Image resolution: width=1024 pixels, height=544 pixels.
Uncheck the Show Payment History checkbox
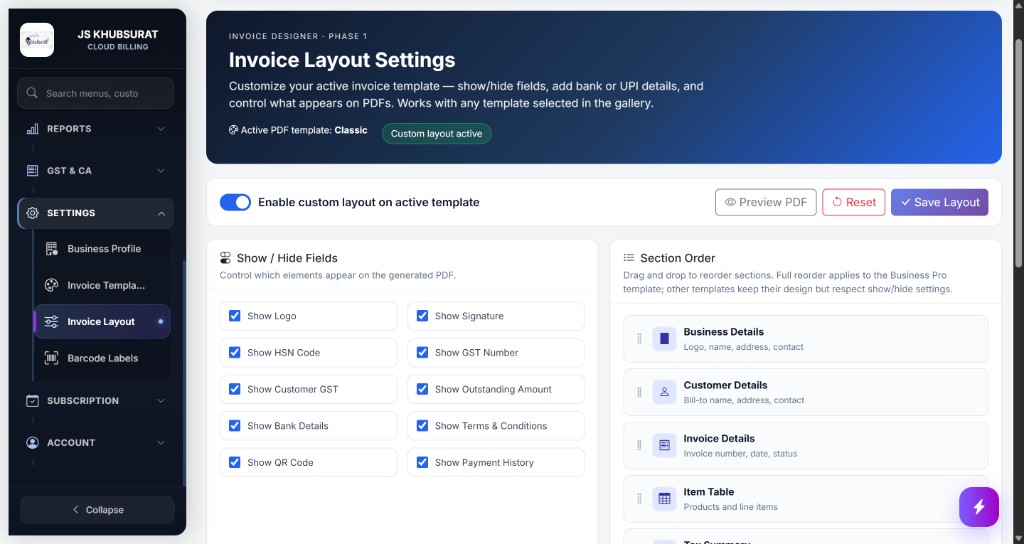(x=423, y=462)
